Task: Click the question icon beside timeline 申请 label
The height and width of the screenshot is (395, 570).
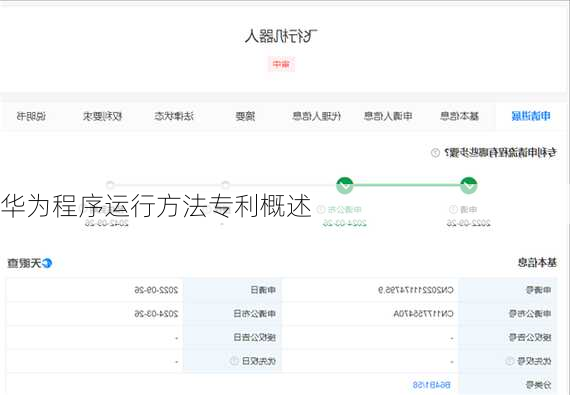Action: point(453,210)
